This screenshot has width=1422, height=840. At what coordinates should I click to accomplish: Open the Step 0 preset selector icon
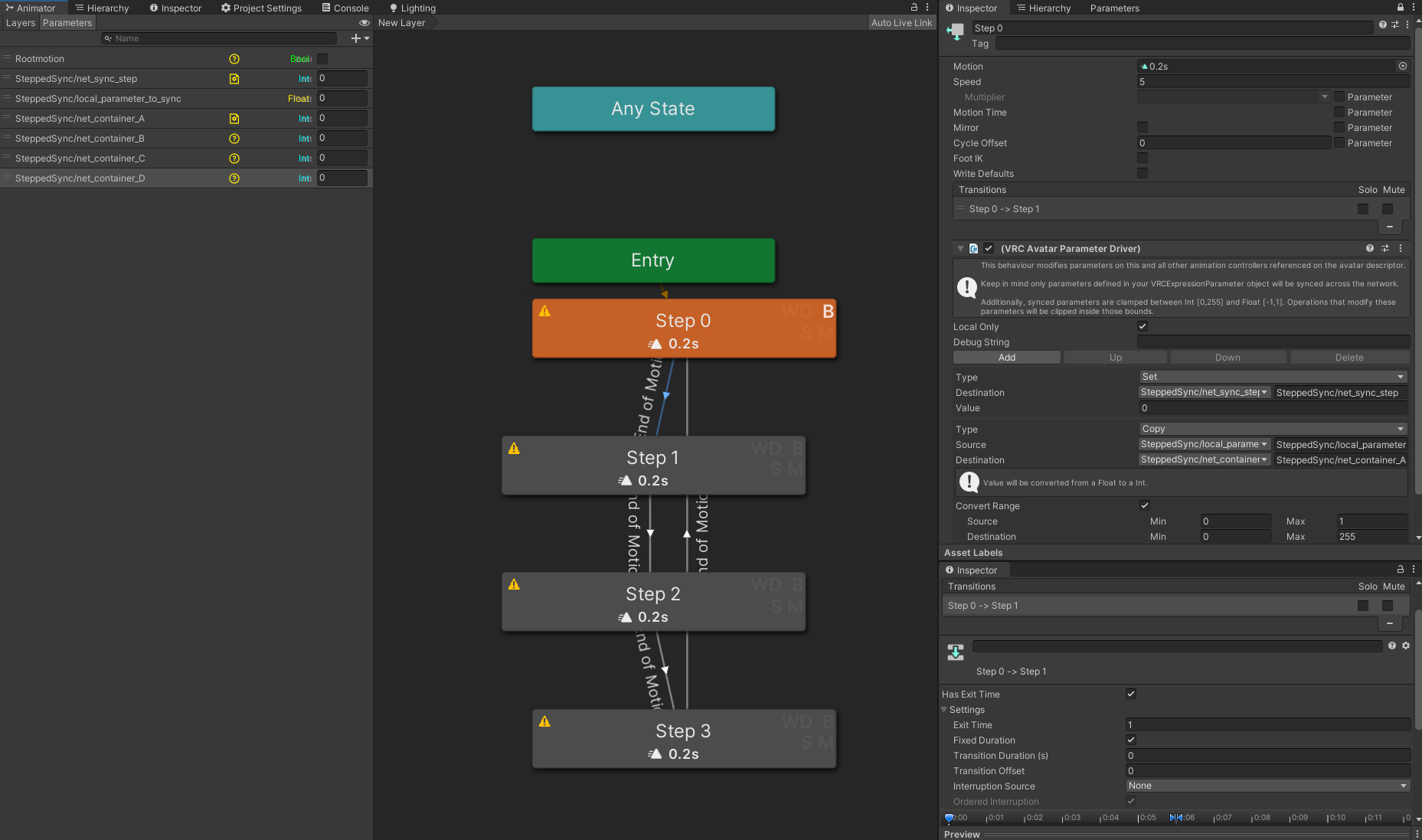[x=1394, y=25]
